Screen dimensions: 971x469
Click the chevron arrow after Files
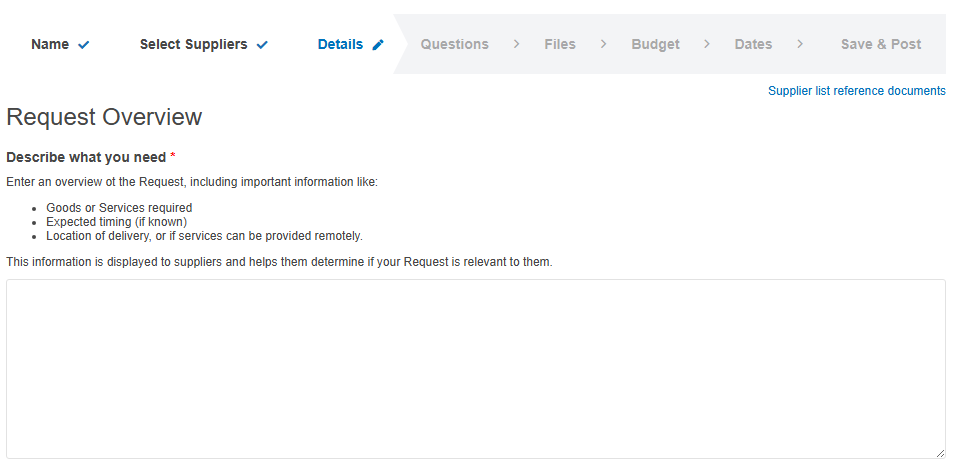point(604,44)
